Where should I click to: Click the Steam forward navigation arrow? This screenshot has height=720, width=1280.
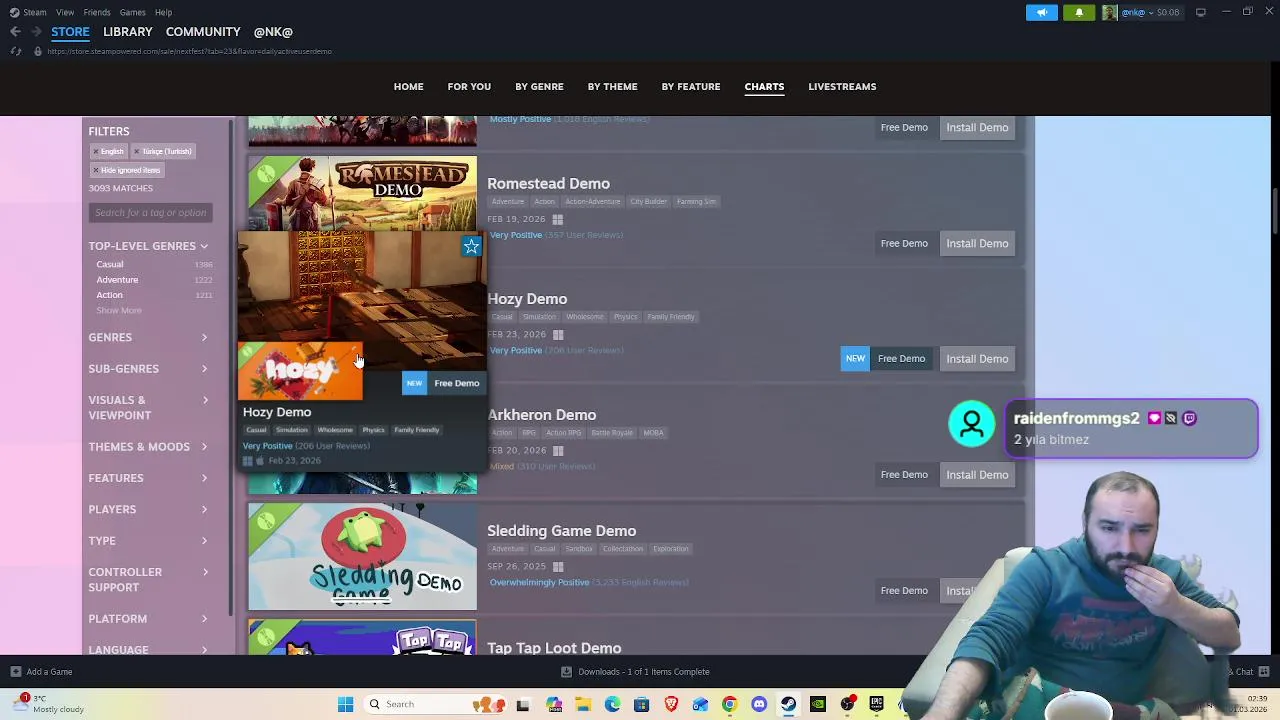pos(36,32)
